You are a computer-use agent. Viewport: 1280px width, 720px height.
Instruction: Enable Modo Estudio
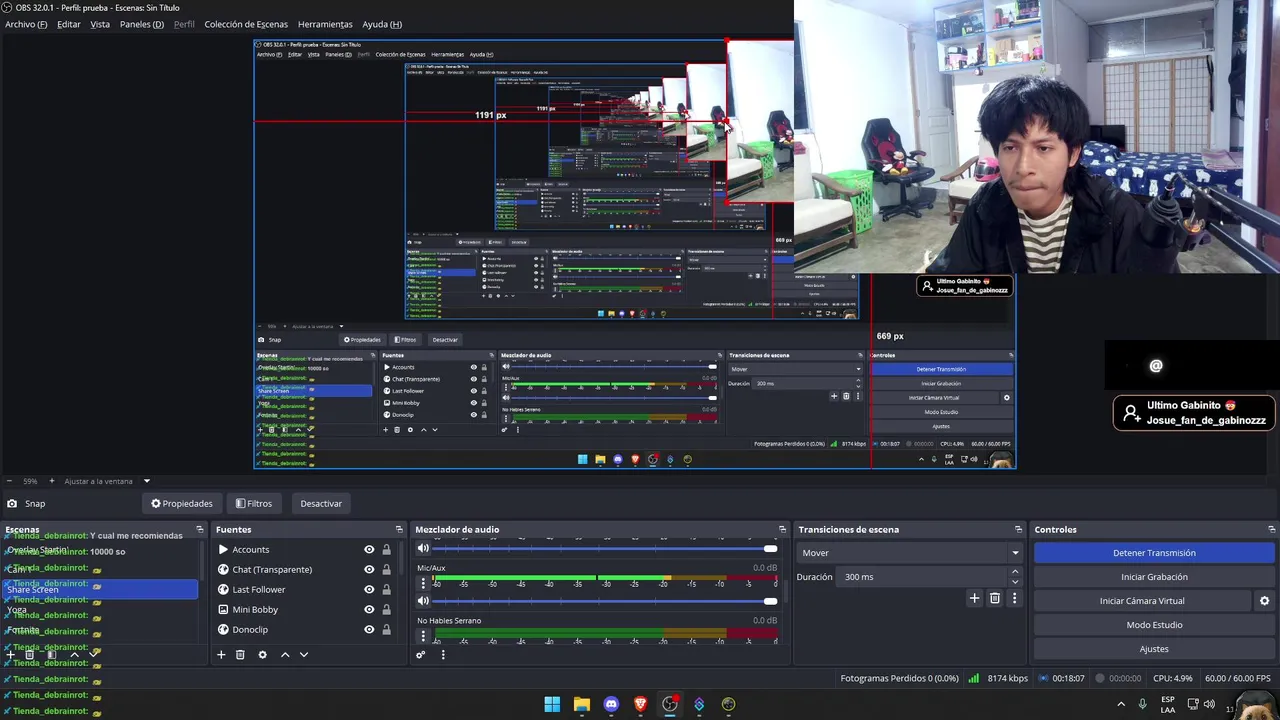pyautogui.click(x=1154, y=625)
